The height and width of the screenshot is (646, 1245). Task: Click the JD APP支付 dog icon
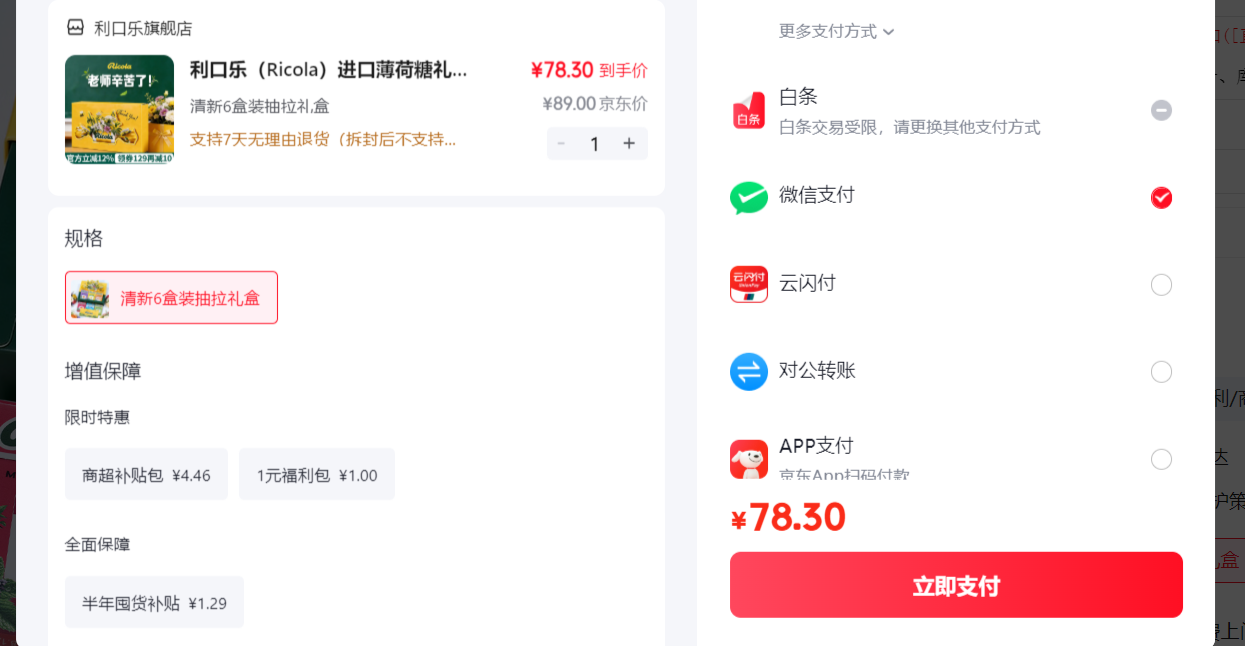tap(749, 459)
